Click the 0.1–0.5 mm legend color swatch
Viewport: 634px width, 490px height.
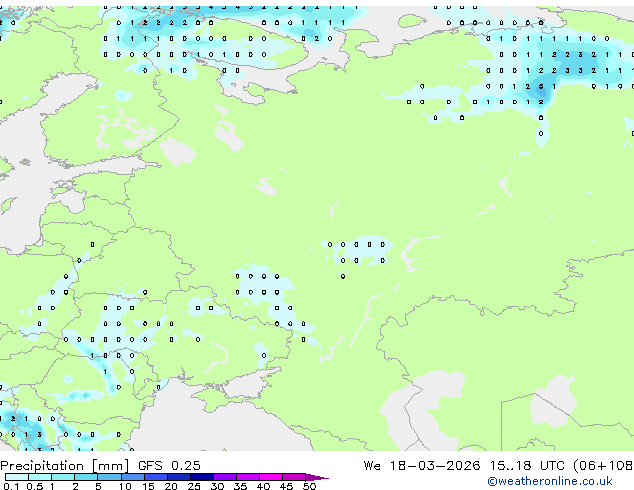[x=17, y=477]
